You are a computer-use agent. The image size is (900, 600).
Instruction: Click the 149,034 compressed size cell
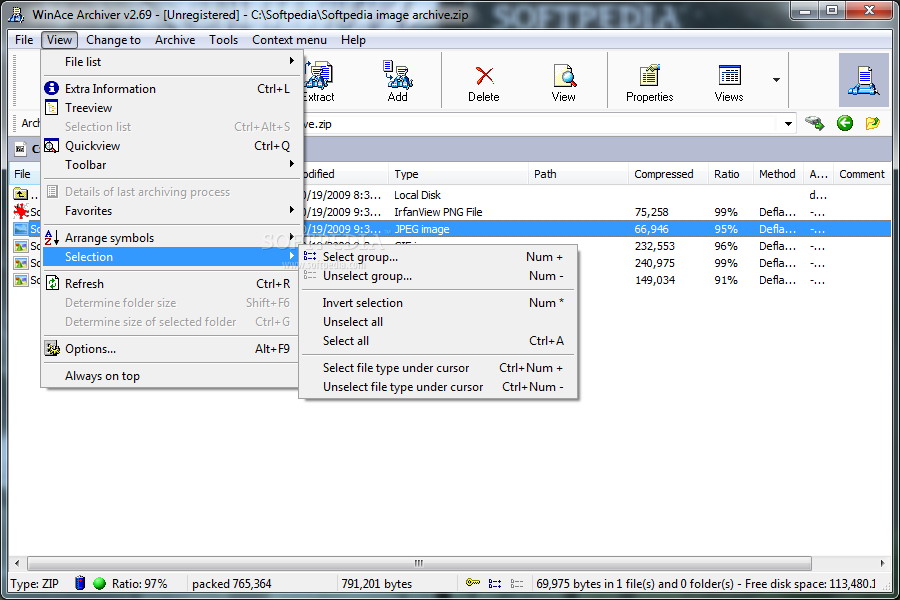coord(655,280)
